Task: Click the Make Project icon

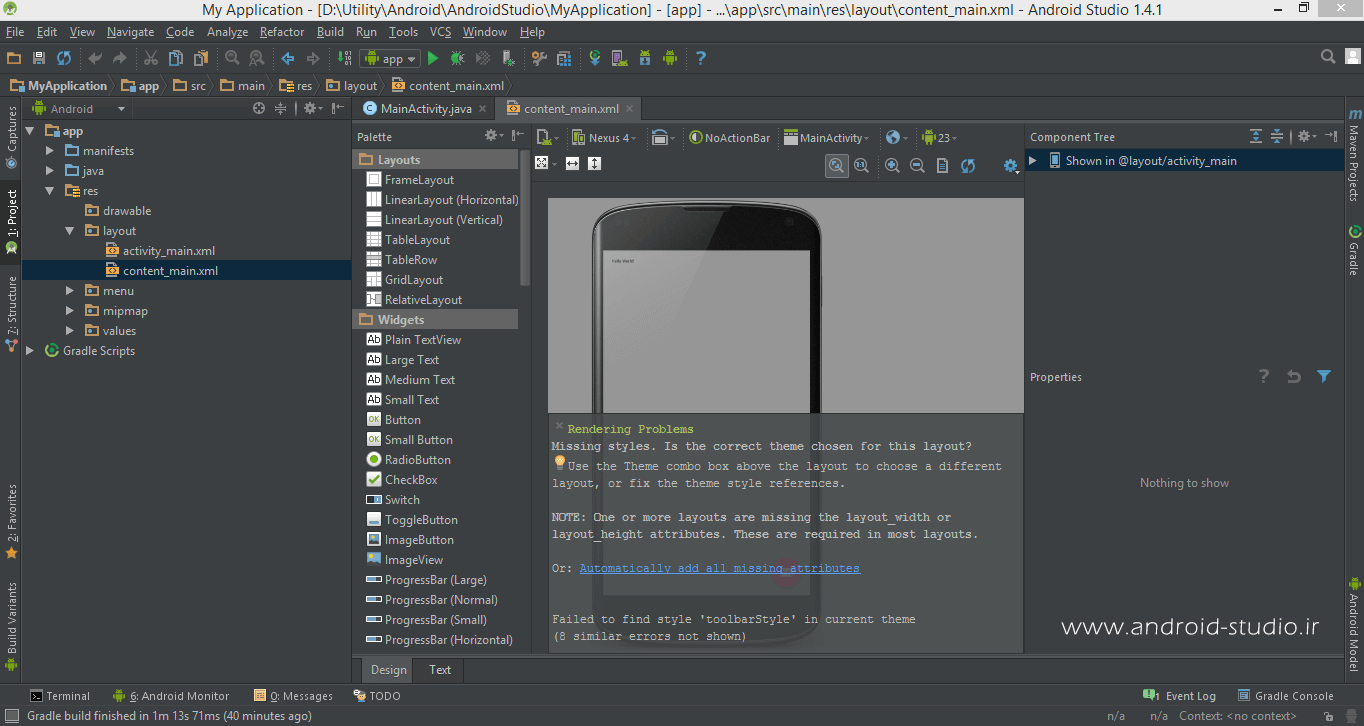Action: 345,59
